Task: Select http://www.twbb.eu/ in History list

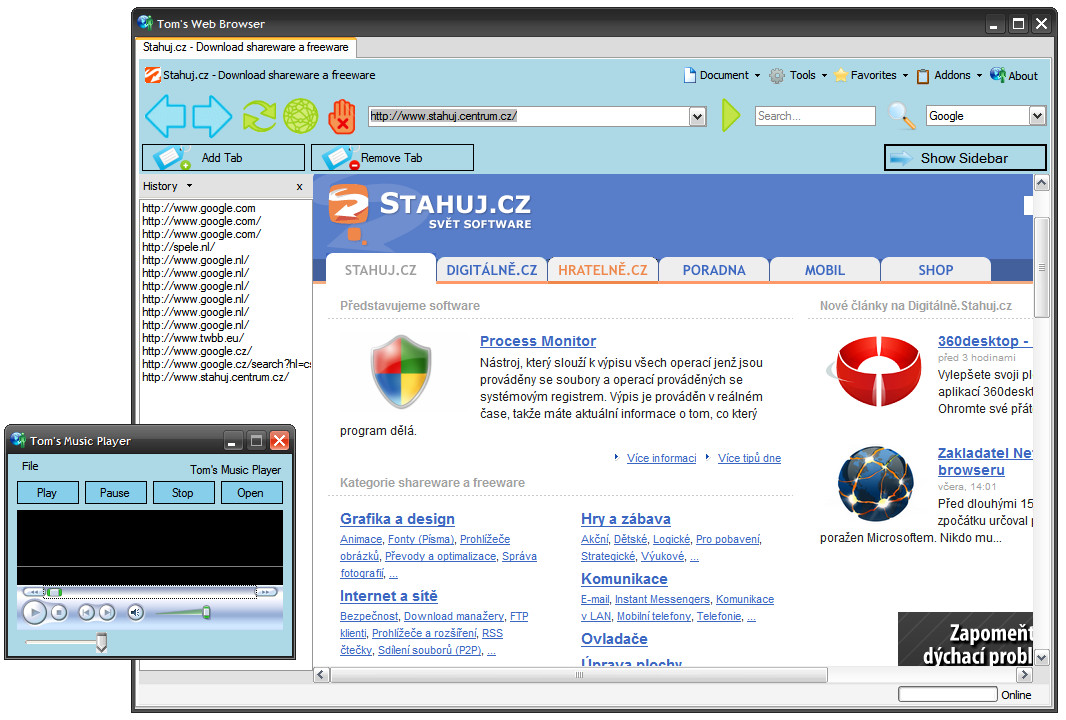Action: coord(192,339)
